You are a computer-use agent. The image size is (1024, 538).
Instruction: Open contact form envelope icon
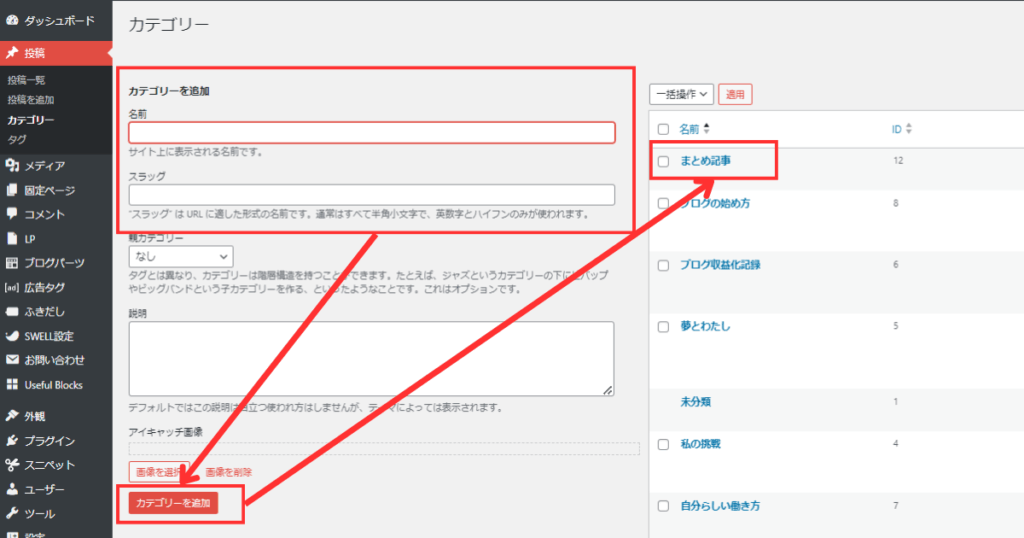[12, 360]
